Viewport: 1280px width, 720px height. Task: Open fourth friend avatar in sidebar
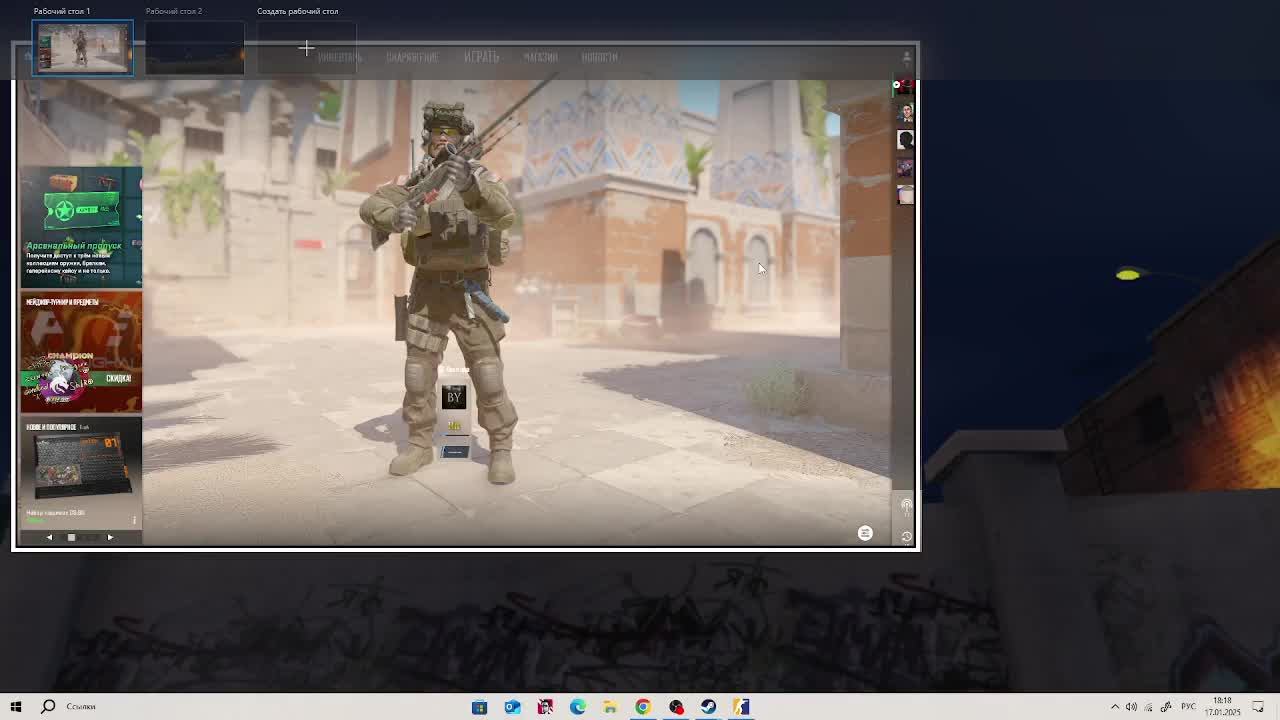tap(905, 167)
